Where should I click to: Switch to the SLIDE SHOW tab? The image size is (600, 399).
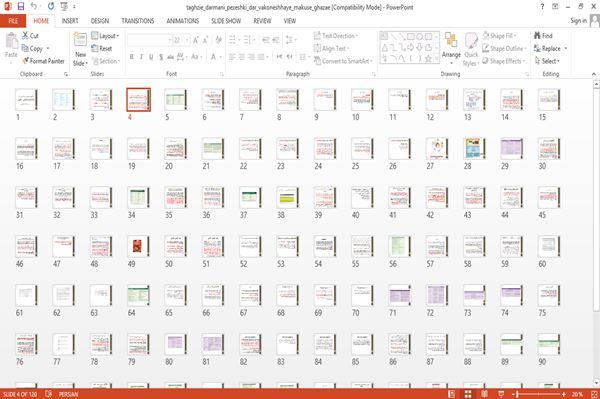(226, 21)
